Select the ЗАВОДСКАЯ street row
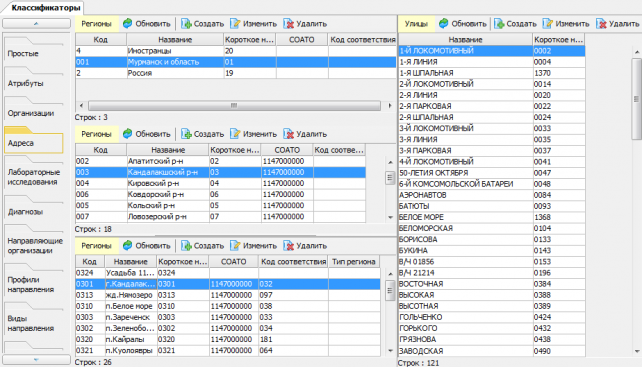Viewport: 642px width, 367px height. click(x=492, y=351)
